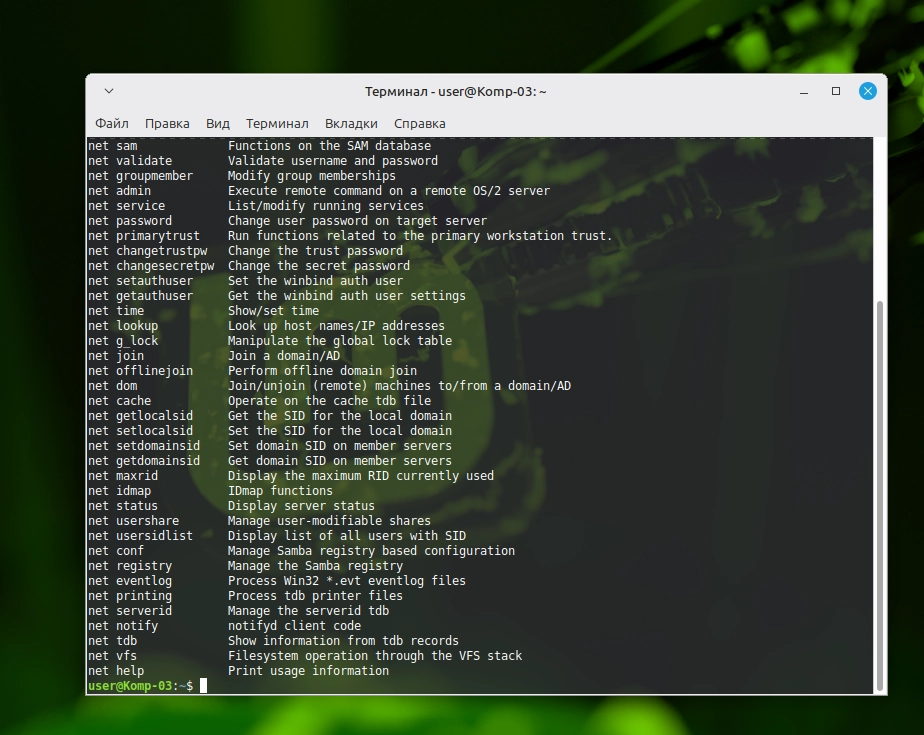This screenshot has height=735, width=924.
Task: Click the 'net usershare' command
Action: [x=134, y=521]
